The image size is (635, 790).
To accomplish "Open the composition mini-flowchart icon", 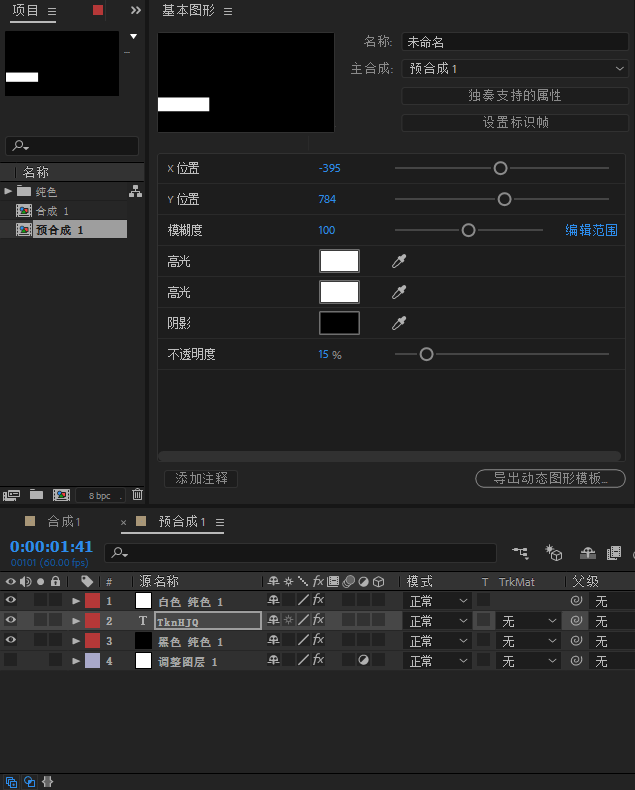I will click(x=521, y=553).
